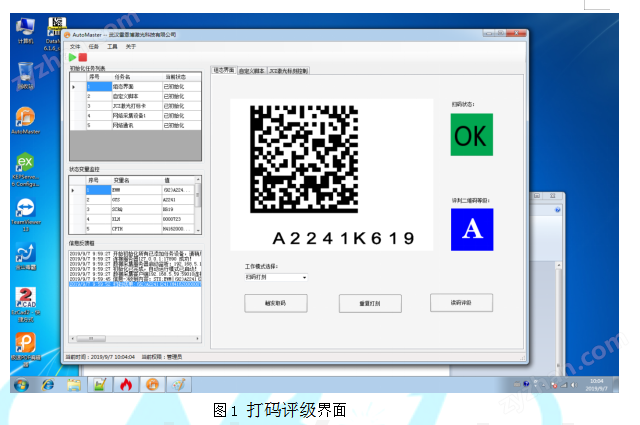Click the blue help icon in background window

pyautogui.click(x=558, y=210)
